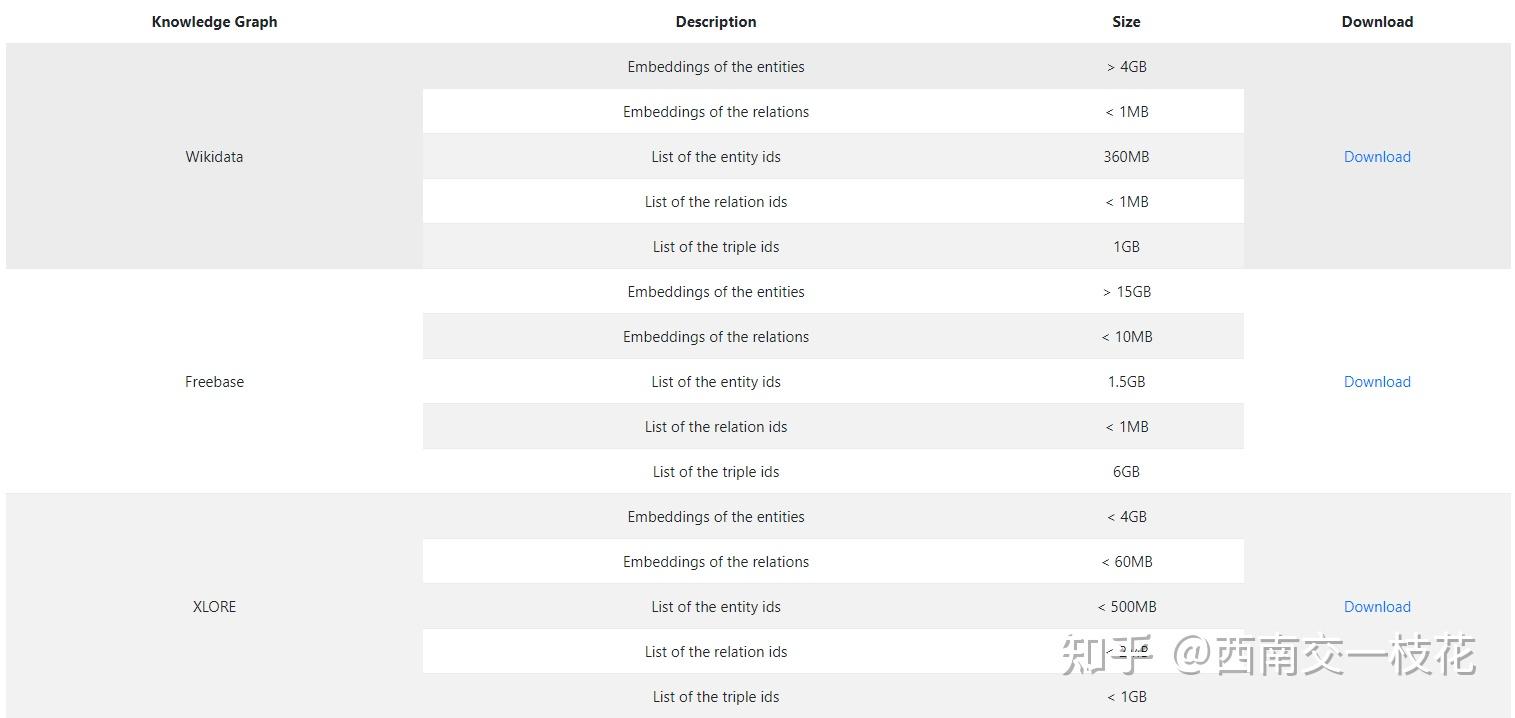
Task: Open the Freebase Download link
Action: click(x=1377, y=382)
